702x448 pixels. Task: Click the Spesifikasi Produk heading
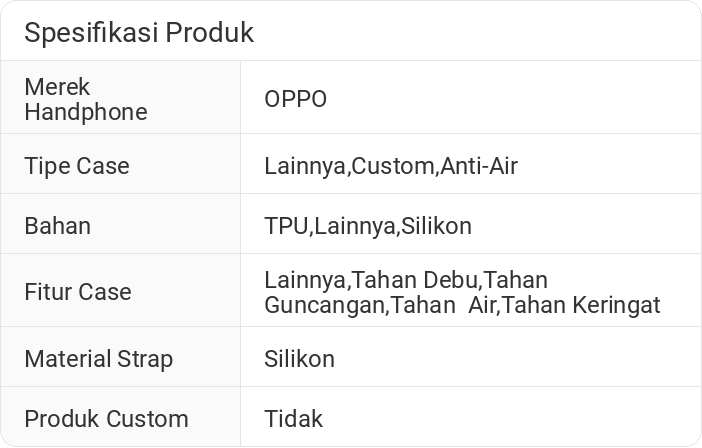coord(139,33)
